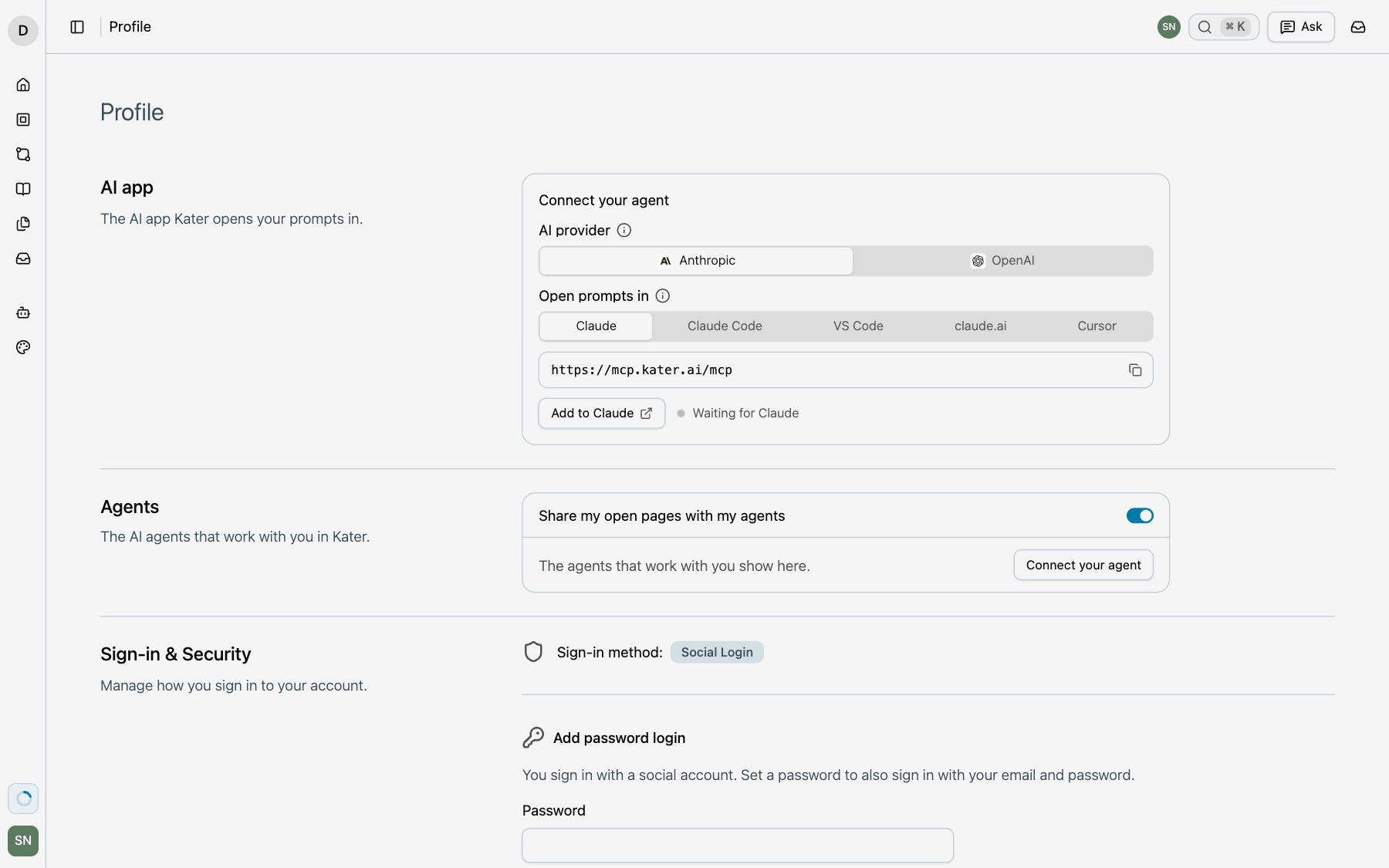
Task: Click the SN avatar in top bar
Action: (x=1169, y=27)
